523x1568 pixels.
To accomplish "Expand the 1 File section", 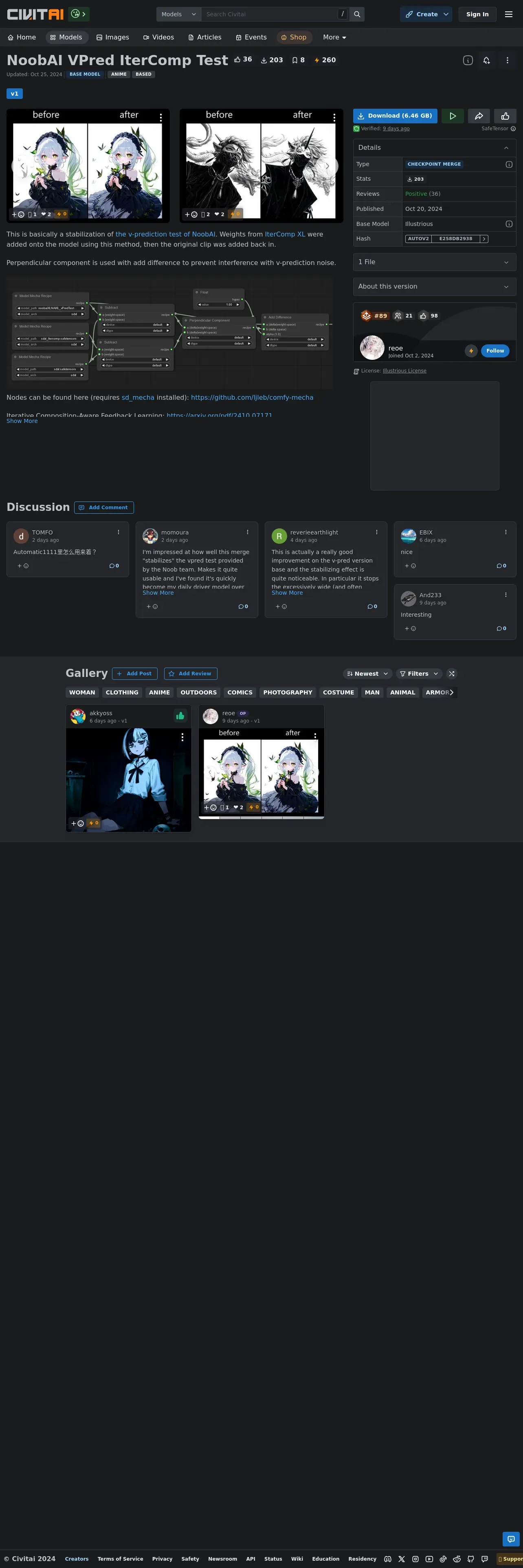I will 434,262.
